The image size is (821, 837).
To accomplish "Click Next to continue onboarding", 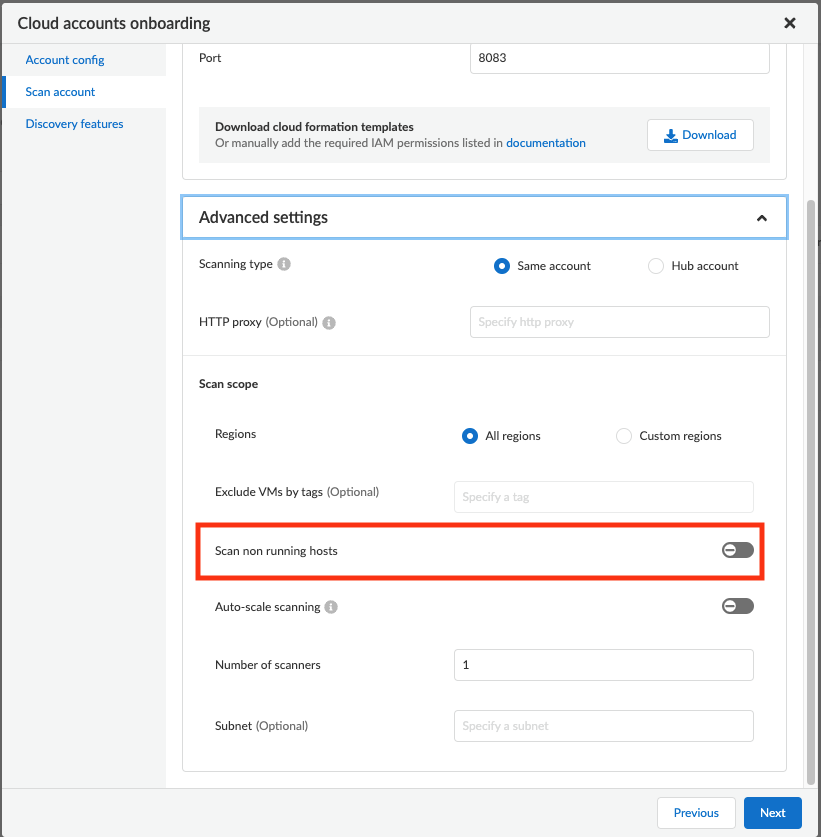I will pos(772,813).
